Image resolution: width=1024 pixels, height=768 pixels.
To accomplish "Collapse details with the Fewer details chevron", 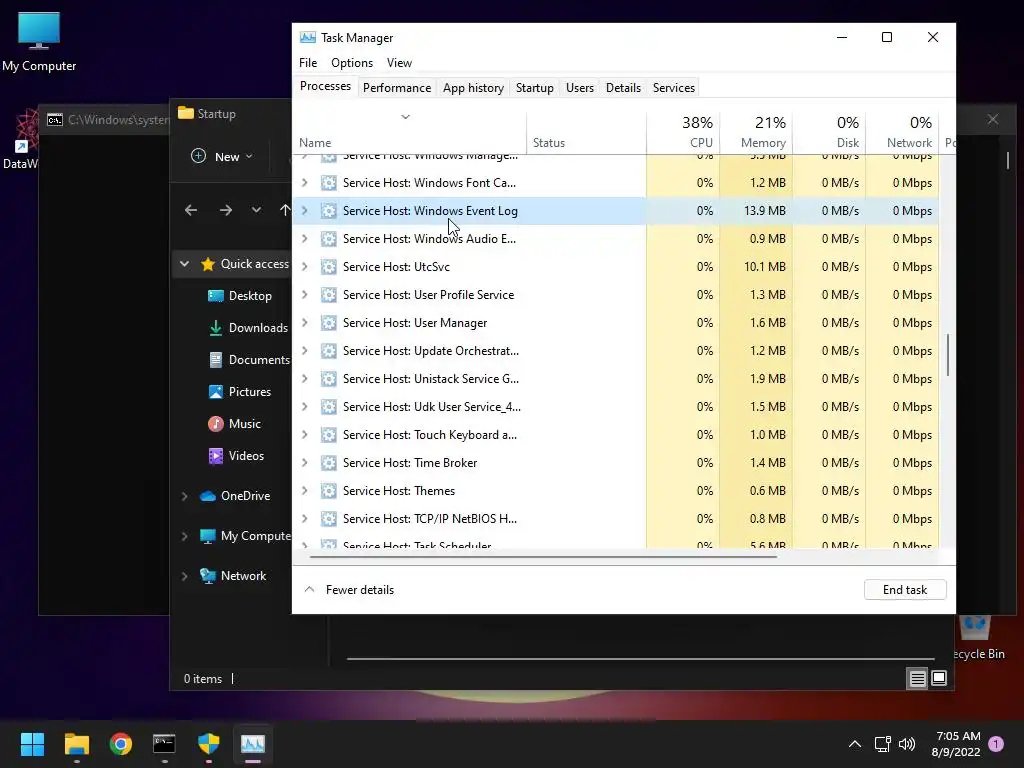I will [310, 590].
